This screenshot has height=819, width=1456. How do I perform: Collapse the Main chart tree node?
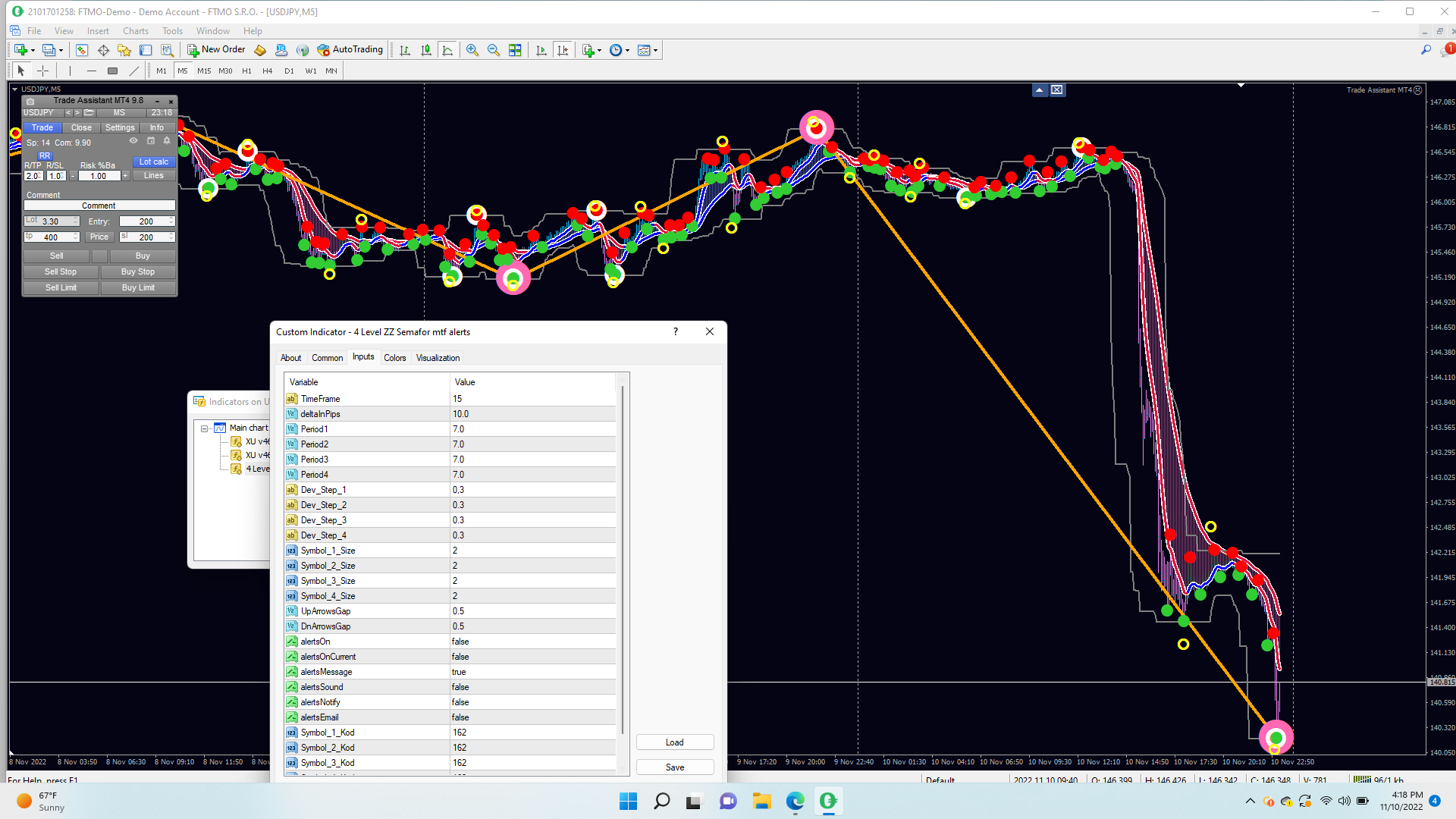(204, 428)
